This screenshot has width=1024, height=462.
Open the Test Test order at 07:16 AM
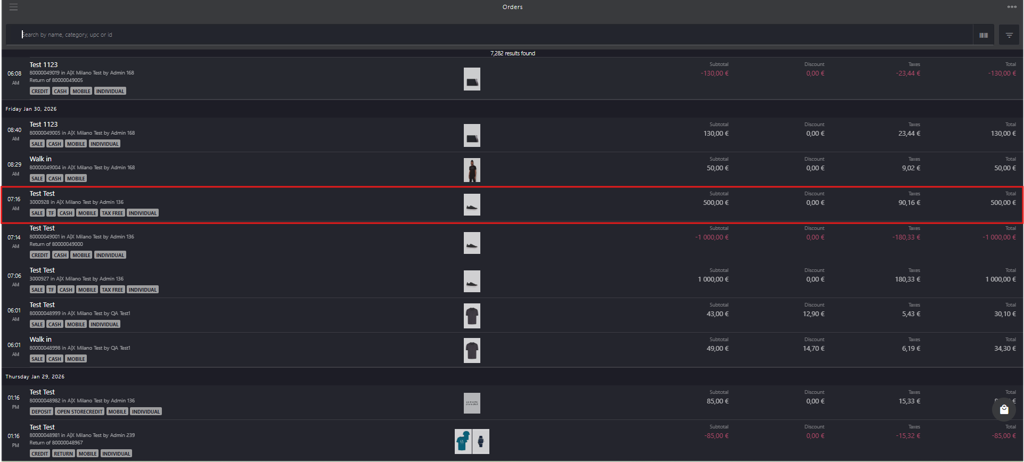click(x=512, y=205)
